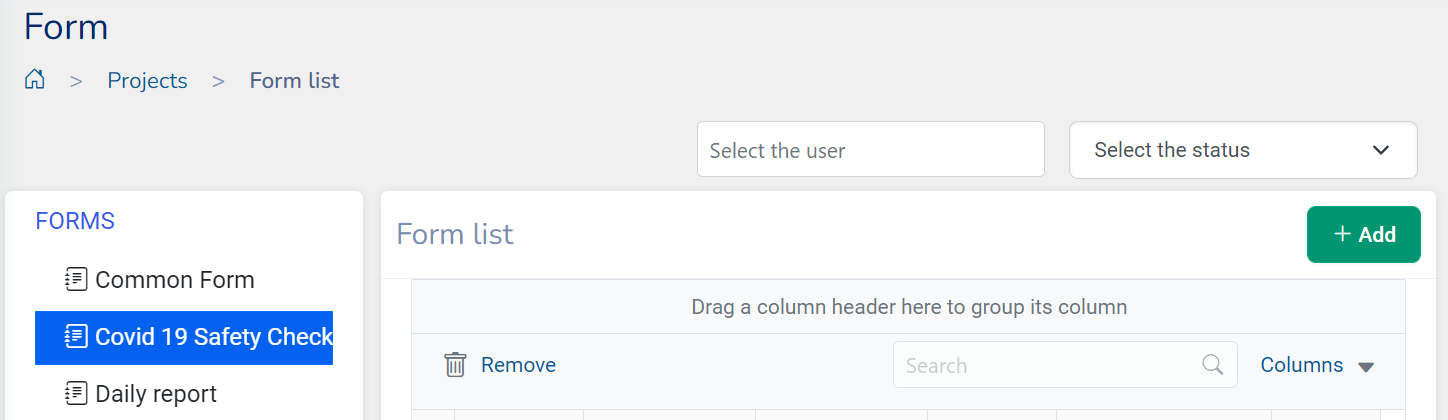
Task: Click the status dropdown chevron arrow
Action: (x=1381, y=151)
